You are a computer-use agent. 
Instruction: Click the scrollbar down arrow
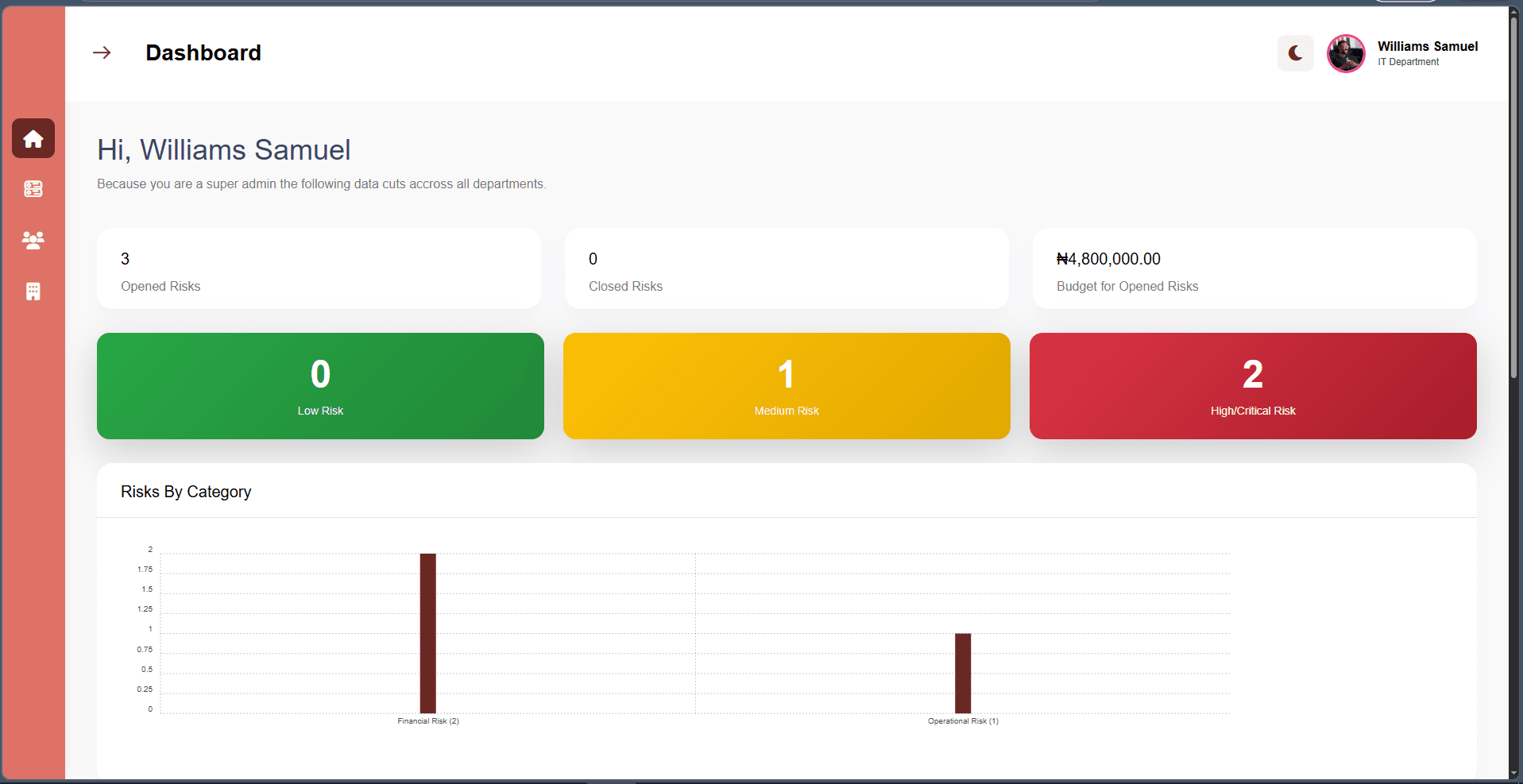[x=1514, y=774]
